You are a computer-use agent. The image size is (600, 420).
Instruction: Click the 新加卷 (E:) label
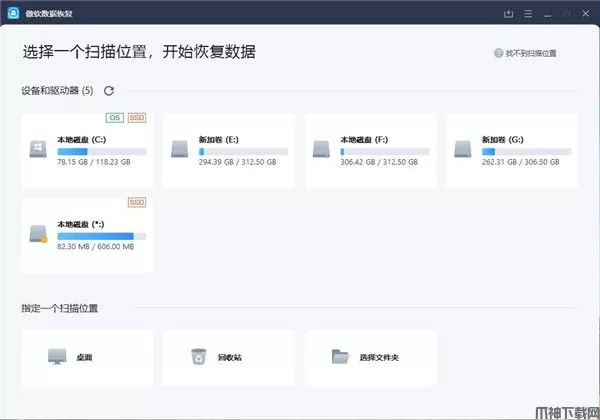tap(218, 140)
